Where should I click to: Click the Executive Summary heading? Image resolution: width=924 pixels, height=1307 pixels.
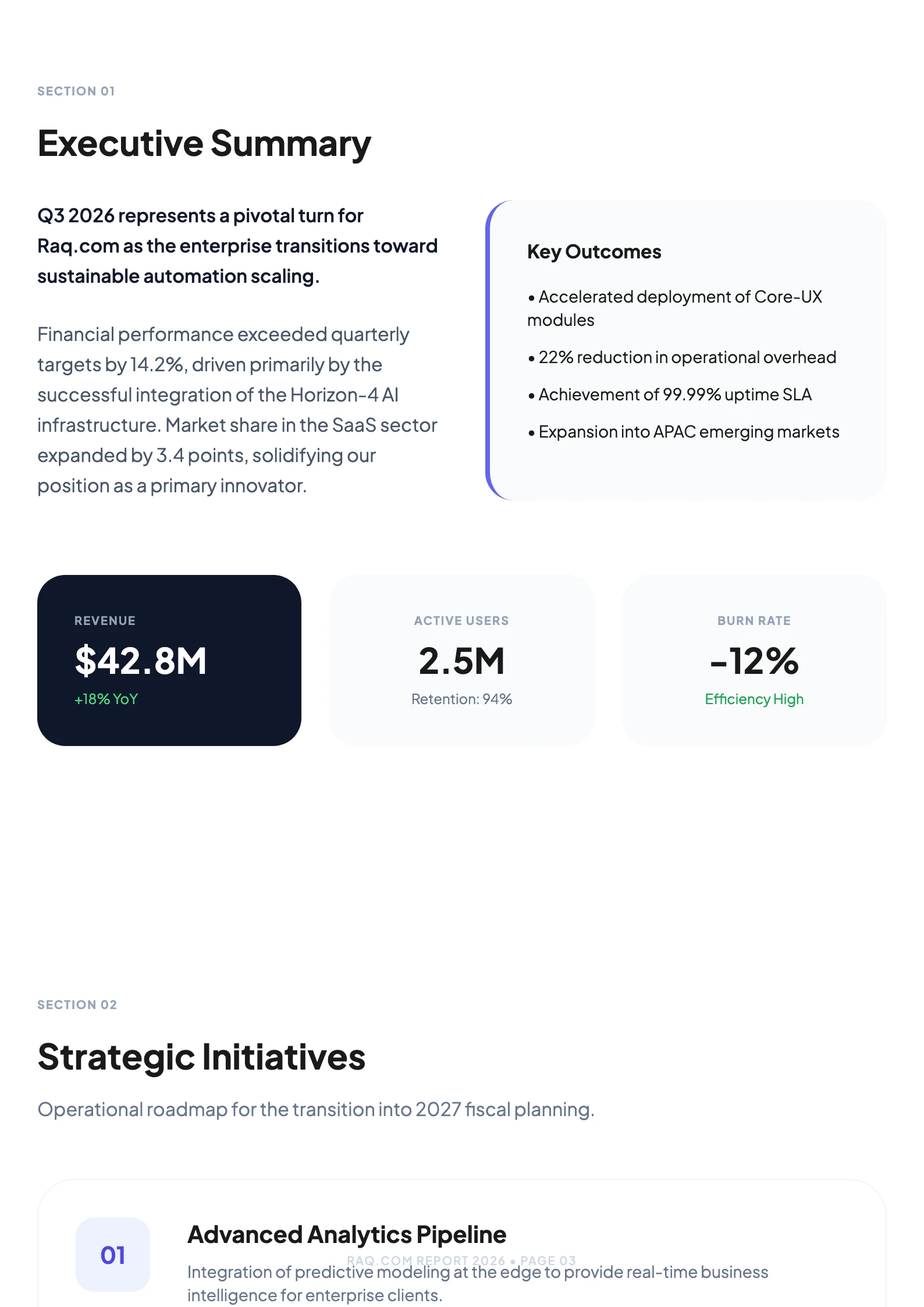coord(204,144)
